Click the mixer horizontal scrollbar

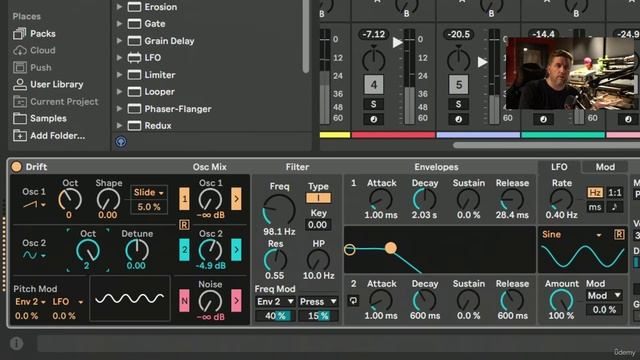pos(546,145)
